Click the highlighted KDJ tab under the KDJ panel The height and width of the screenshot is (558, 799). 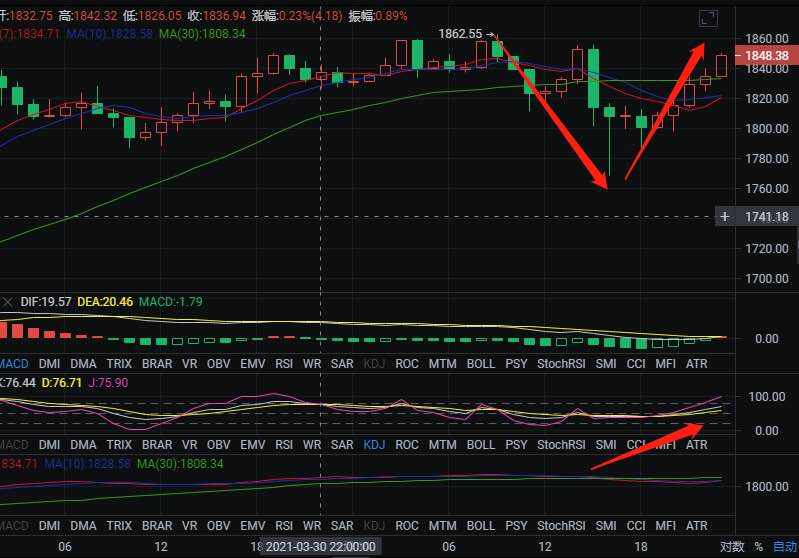(x=374, y=445)
